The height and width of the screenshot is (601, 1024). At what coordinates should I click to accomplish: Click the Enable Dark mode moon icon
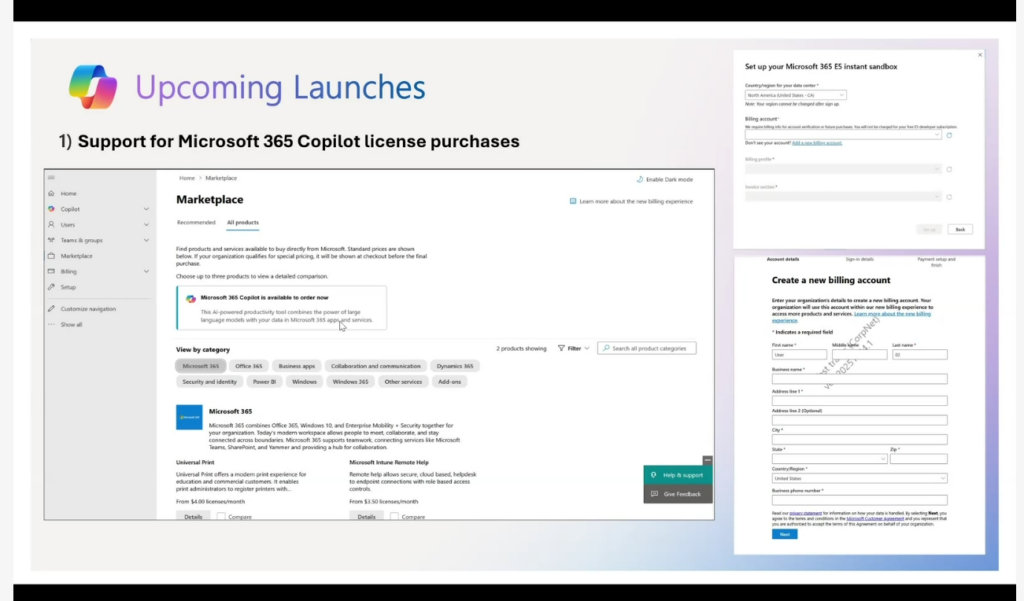639,179
